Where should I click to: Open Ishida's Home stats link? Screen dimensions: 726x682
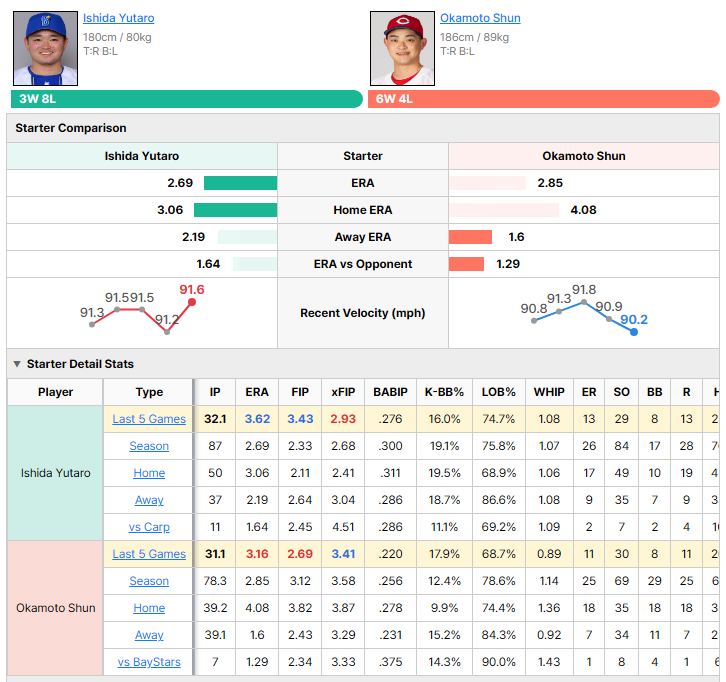[149, 473]
